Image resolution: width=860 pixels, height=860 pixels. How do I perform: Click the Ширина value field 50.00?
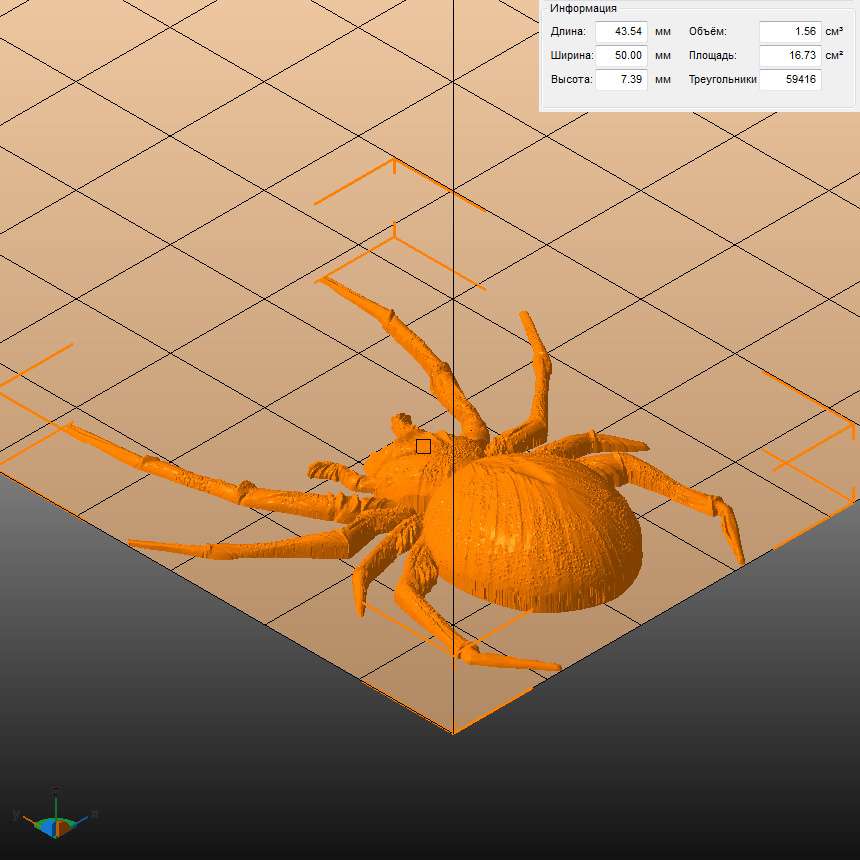pyautogui.click(x=621, y=55)
